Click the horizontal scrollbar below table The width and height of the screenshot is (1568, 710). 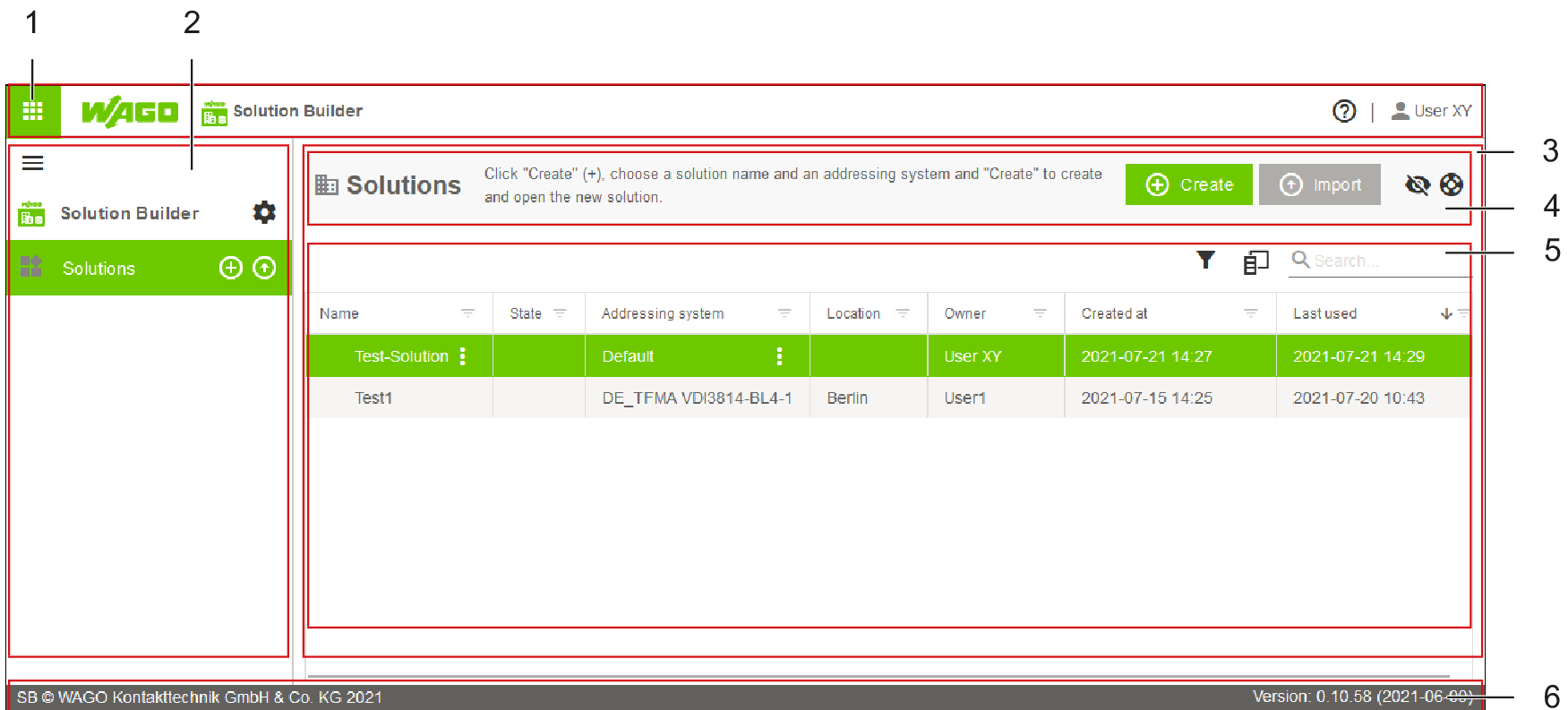[x=878, y=676]
